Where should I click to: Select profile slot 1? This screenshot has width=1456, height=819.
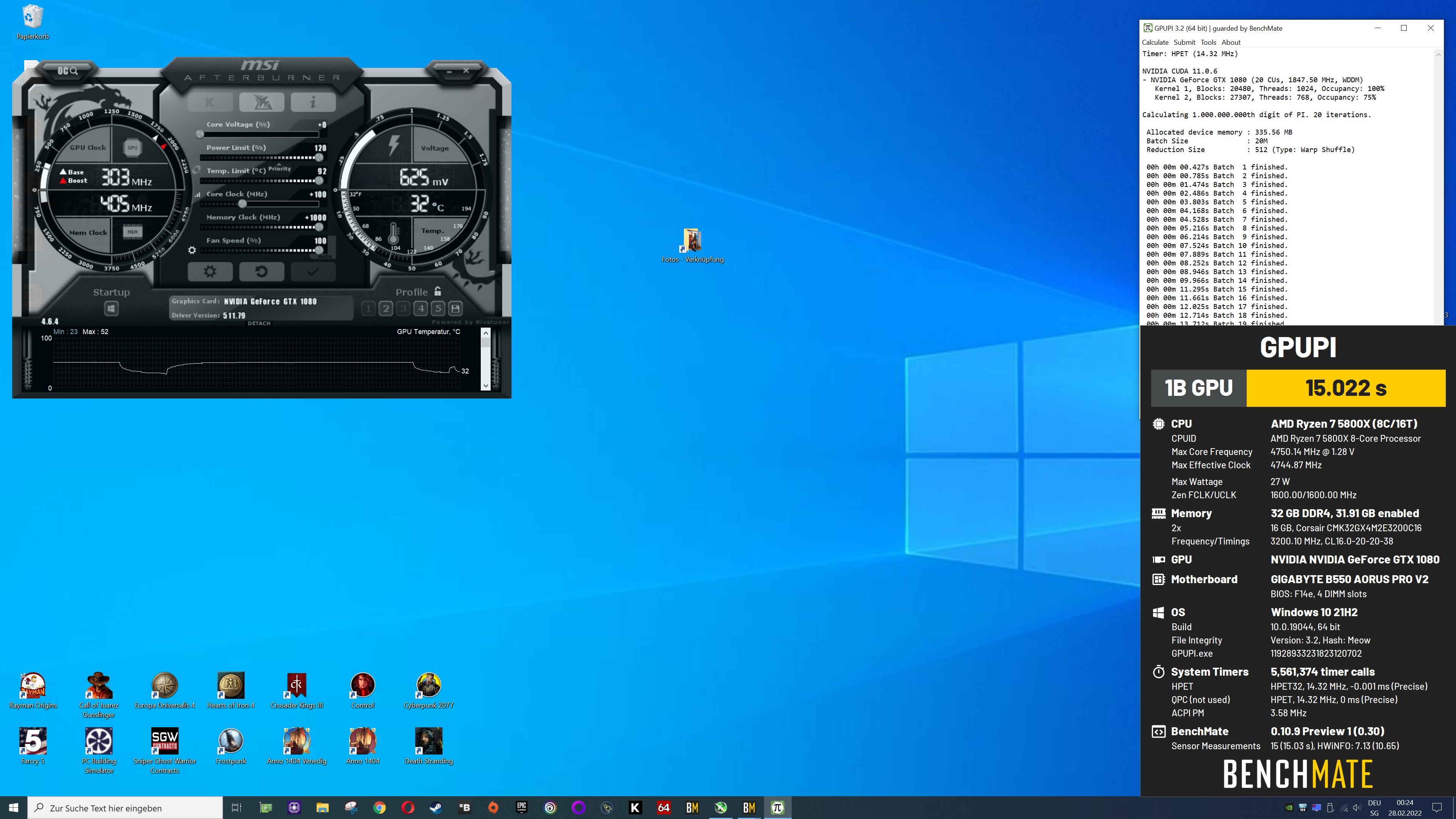[x=369, y=309]
